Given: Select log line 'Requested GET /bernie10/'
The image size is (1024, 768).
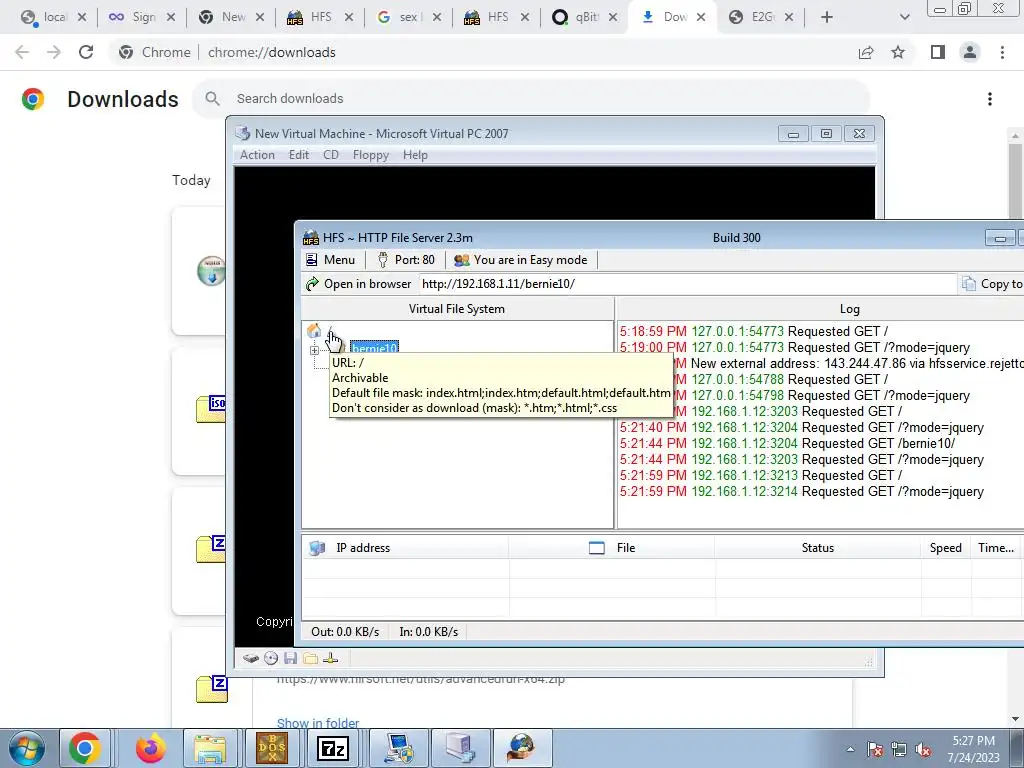Looking at the screenshot, I should click(x=787, y=443).
